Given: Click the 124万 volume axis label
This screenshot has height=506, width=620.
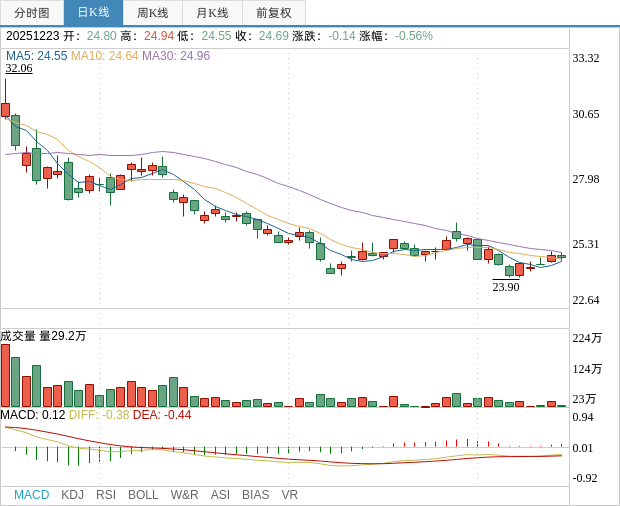Looking at the screenshot, I should [x=587, y=369].
